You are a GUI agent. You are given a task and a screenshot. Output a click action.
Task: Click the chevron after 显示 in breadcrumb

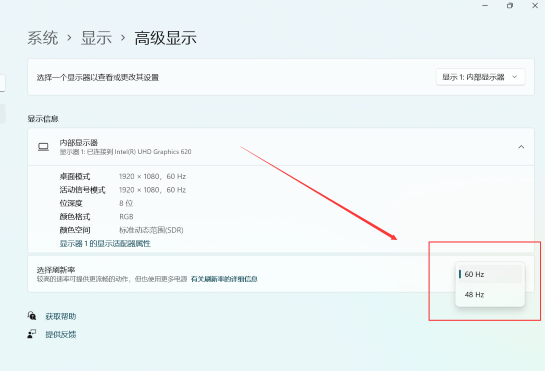coord(123,38)
